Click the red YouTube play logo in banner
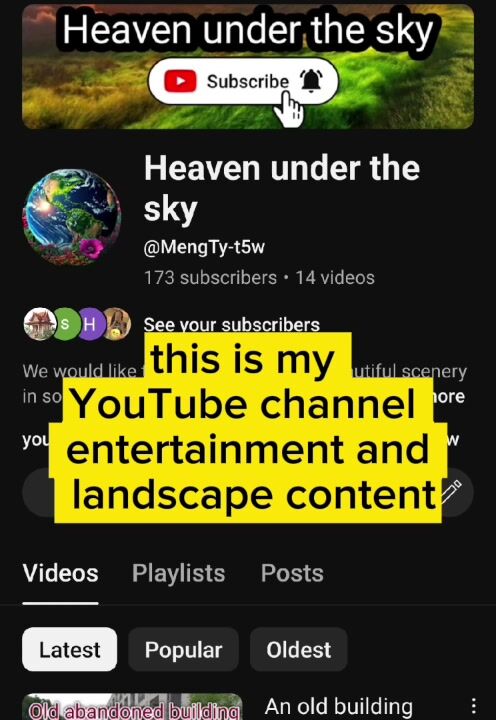This screenshot has height=720, width=496. click(x=180, y=81)
